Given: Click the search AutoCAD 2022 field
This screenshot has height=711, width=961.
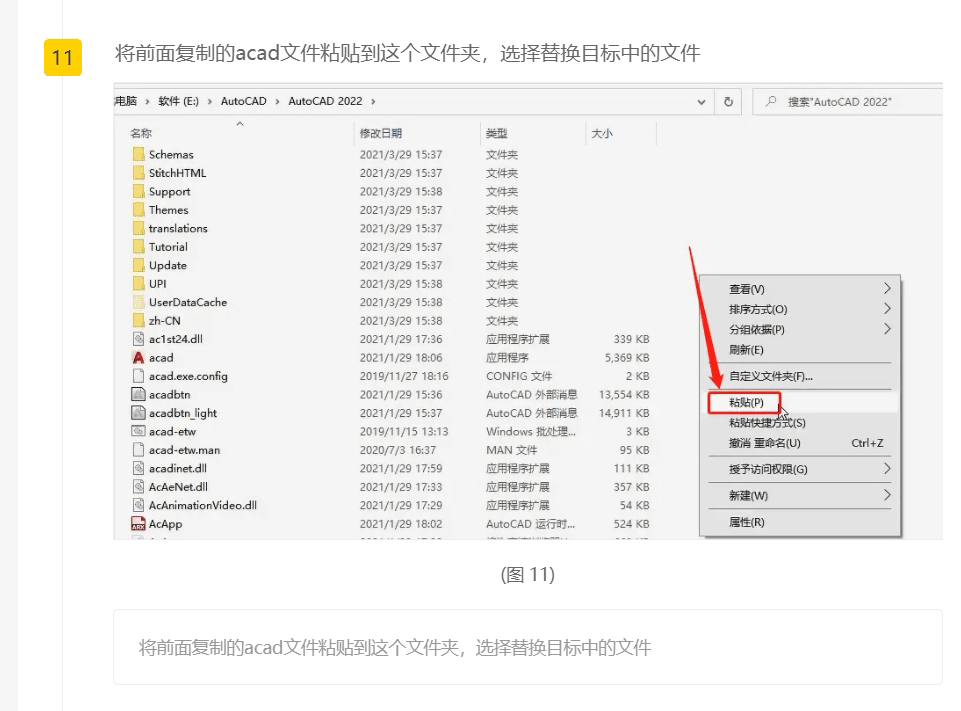Looking at the screenshot, I should coord(850,102).
